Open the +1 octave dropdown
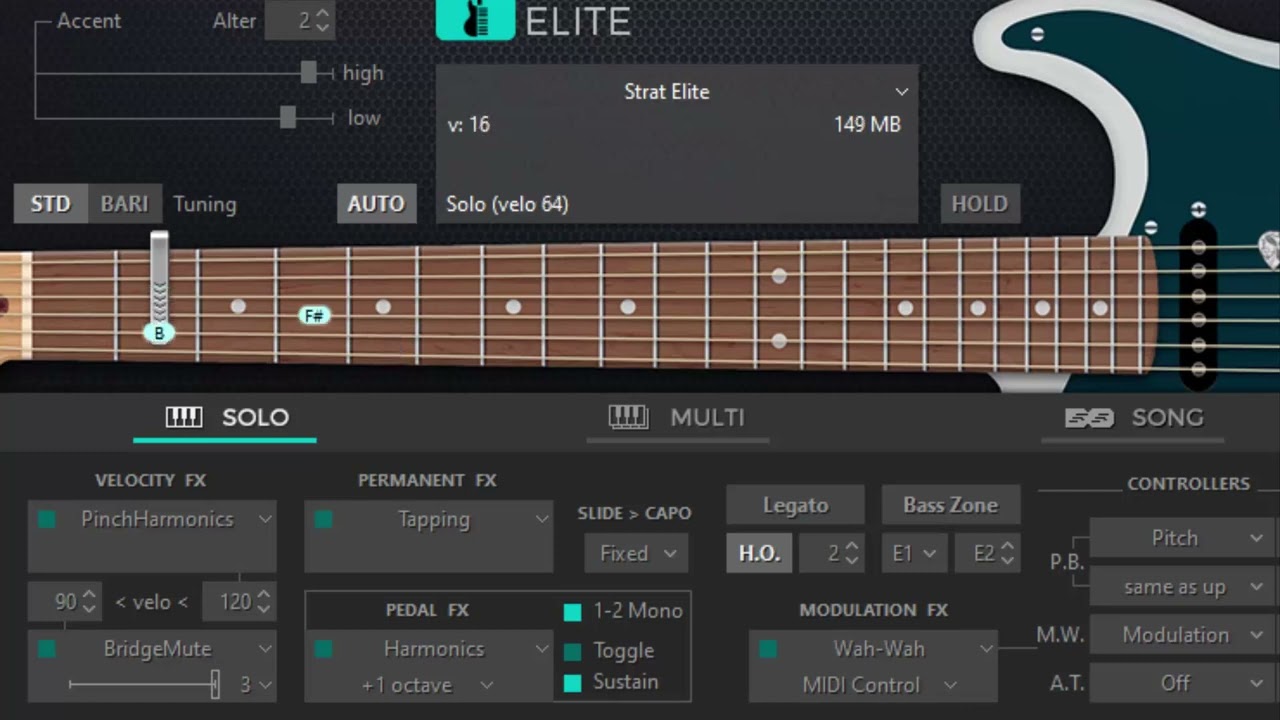Image resolution: width=1280 pixels, height=720 pixels. [x=428, y=686]
